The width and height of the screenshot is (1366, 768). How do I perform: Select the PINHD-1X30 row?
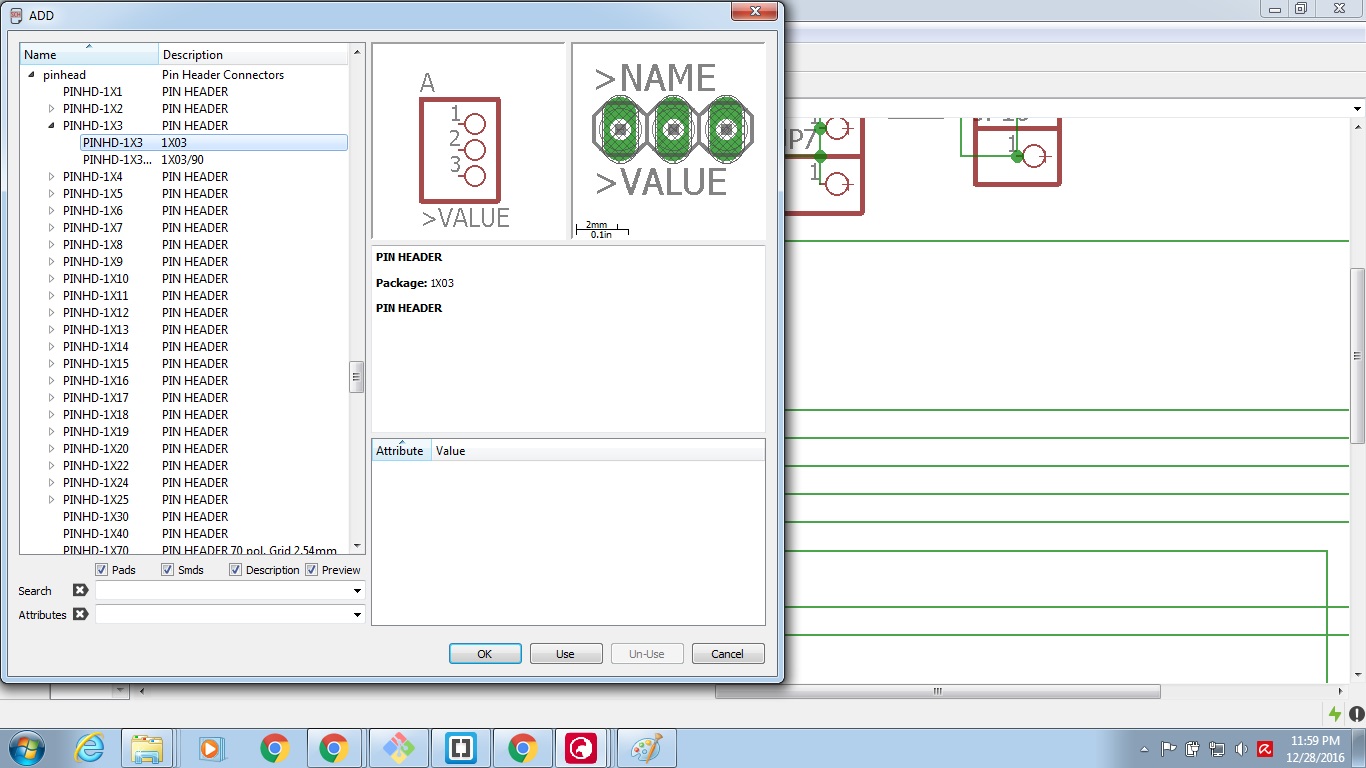[x=184, y=517]
